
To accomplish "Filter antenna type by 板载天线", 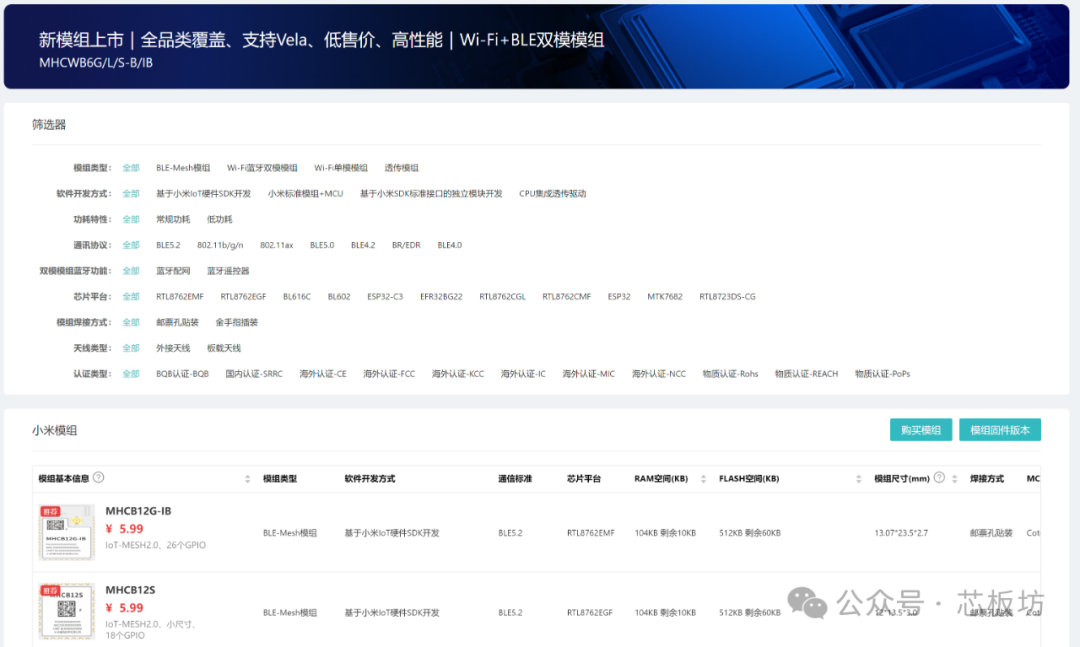I will point(224,348).
